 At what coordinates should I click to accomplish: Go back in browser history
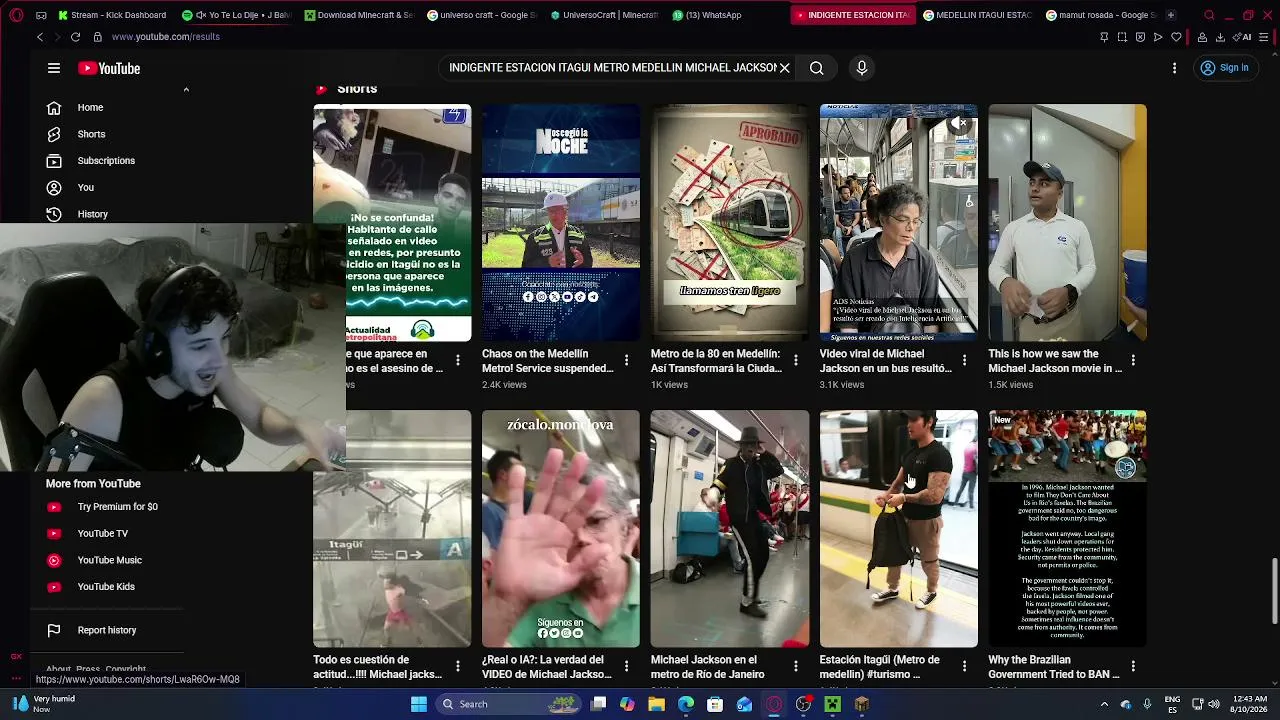click(40, 37)
